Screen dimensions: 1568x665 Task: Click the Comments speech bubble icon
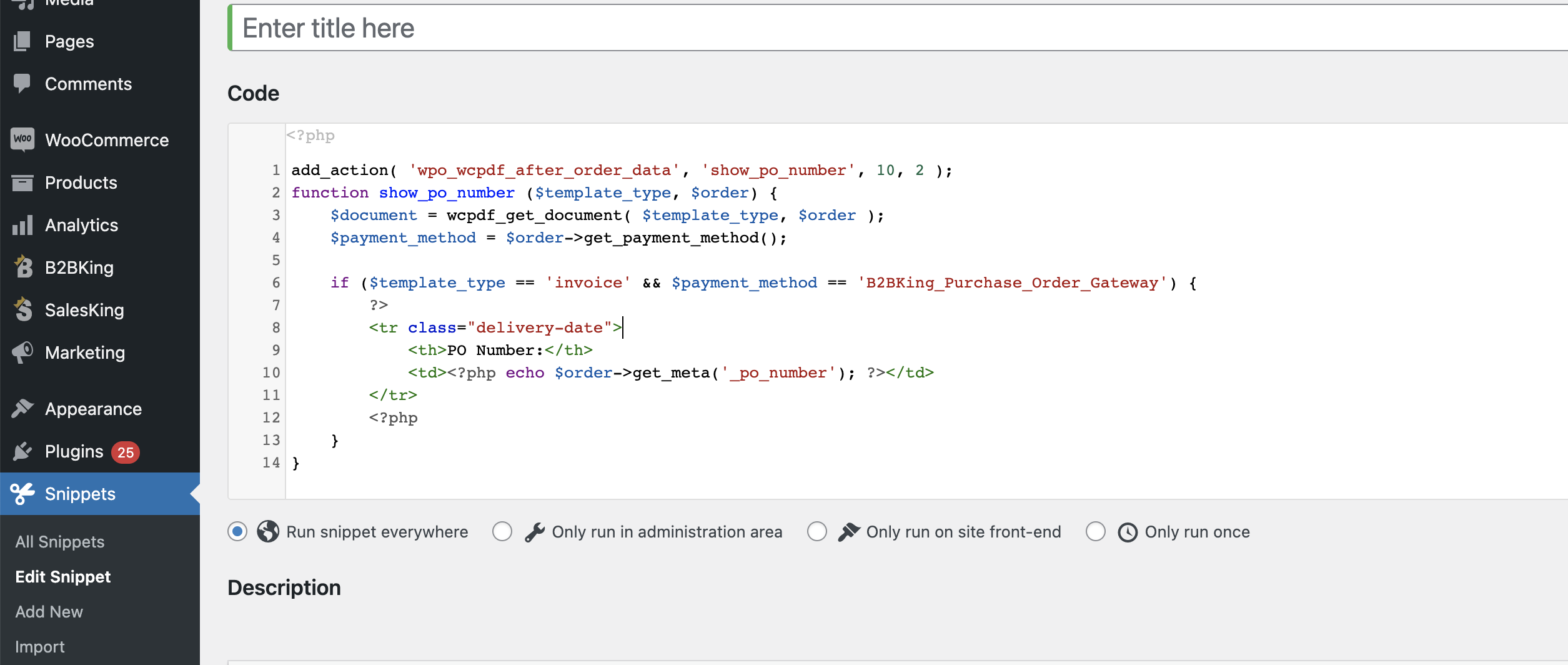22,84
